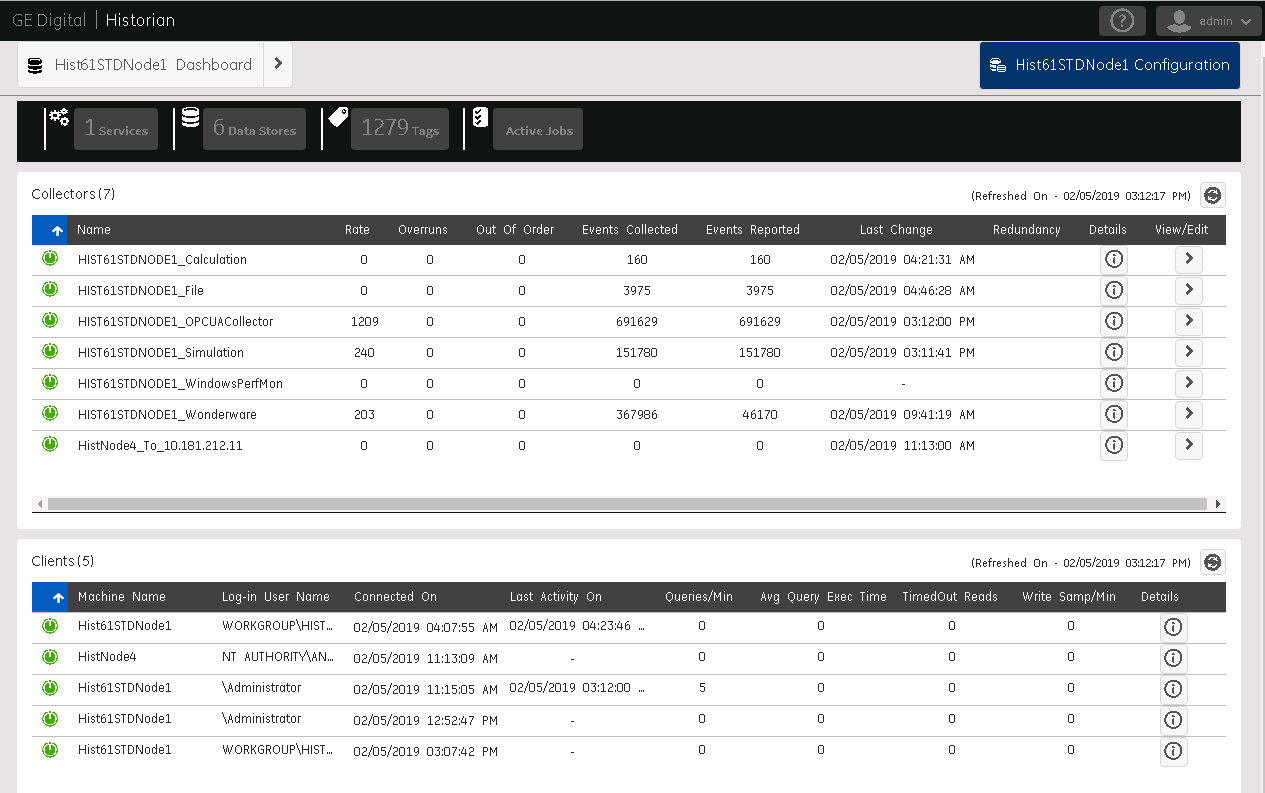Viewport: 1265px width, 793px height.
Task: Show details for HIST61STDNODE1_Simulation collector
Action: (1113, 353)
